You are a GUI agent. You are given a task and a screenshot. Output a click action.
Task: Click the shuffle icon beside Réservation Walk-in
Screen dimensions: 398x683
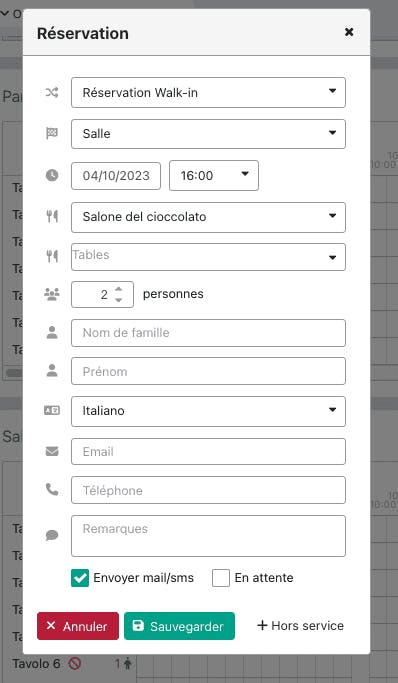point(52,92)
